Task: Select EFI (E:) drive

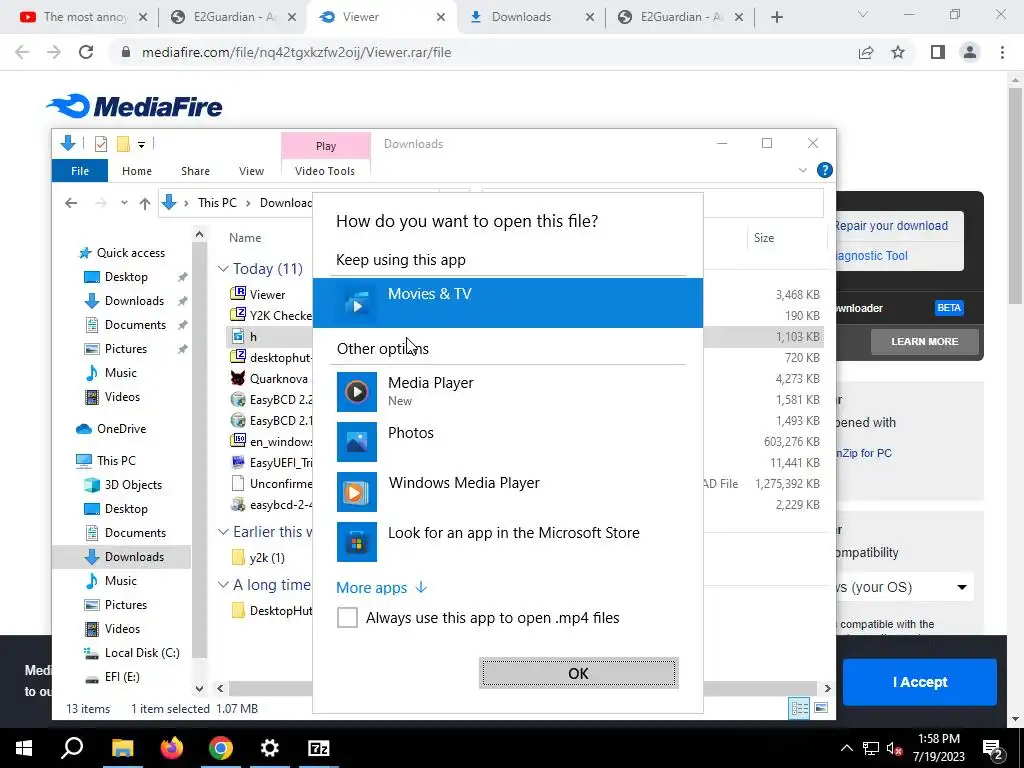Action: (x=122, y=677)
